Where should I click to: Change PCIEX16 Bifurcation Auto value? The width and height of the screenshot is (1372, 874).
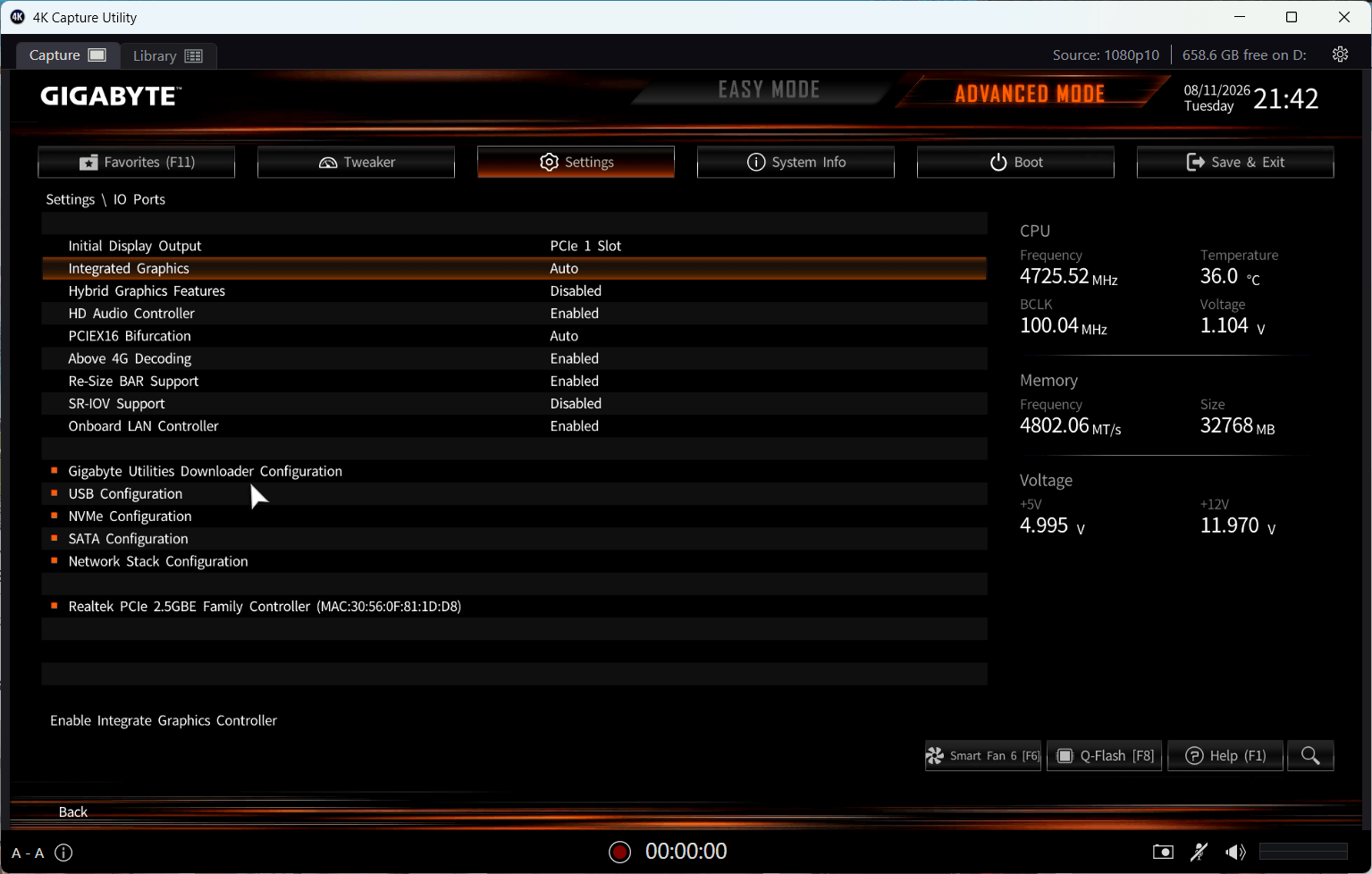564,336
